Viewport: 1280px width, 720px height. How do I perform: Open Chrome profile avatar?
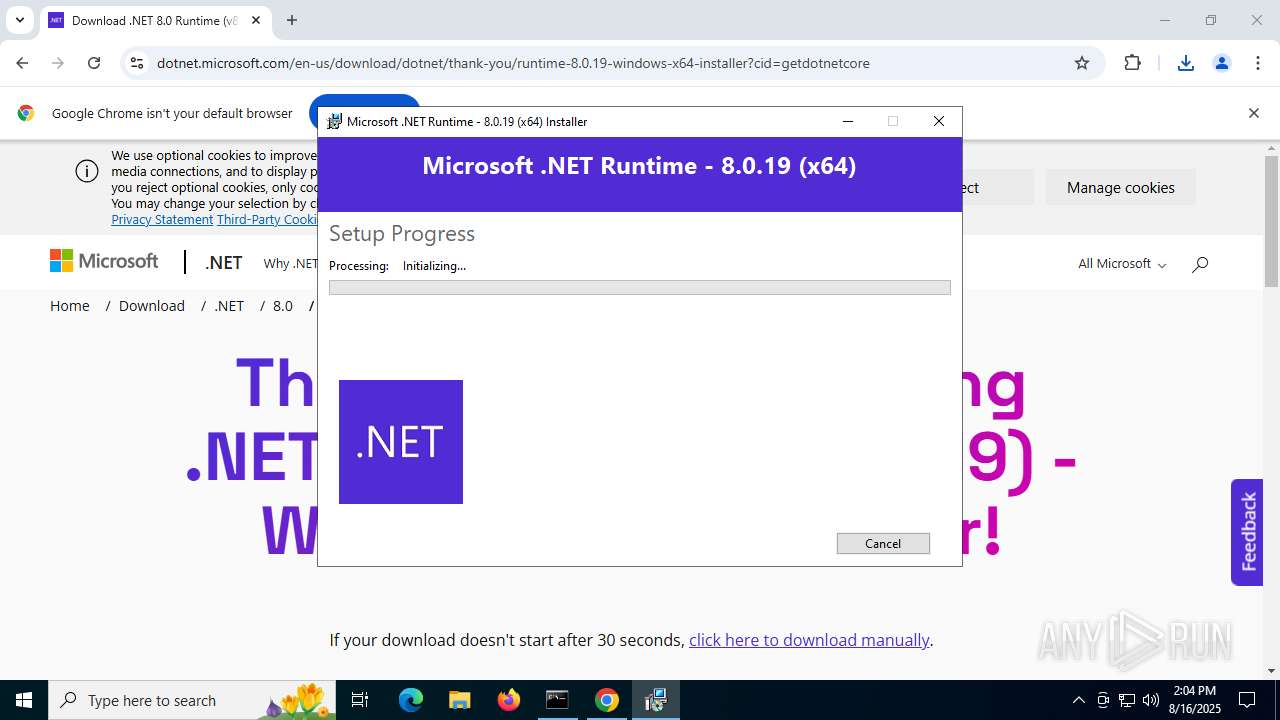(1221, 63)
